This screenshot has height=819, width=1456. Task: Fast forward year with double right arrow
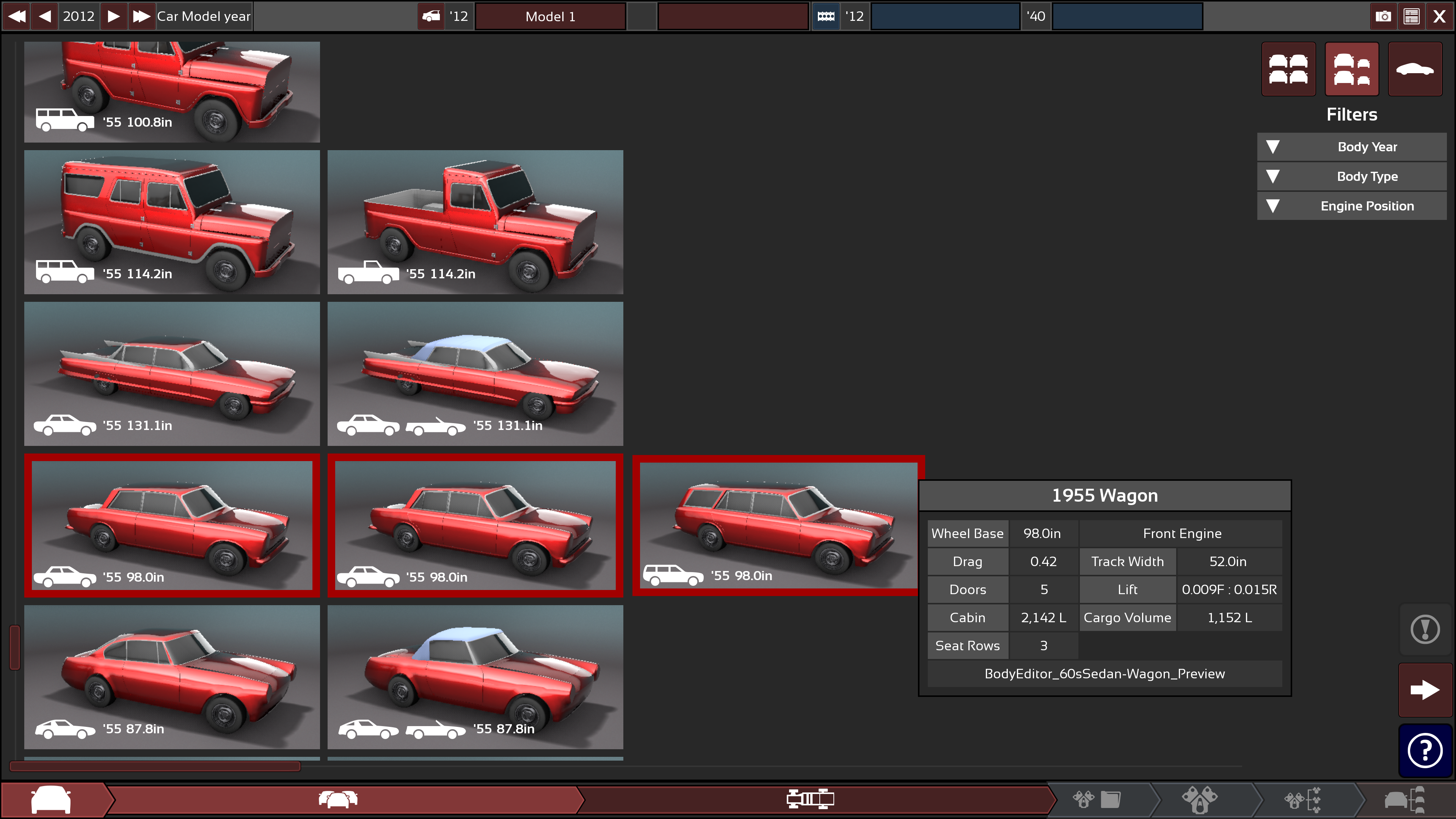[141, 16]
